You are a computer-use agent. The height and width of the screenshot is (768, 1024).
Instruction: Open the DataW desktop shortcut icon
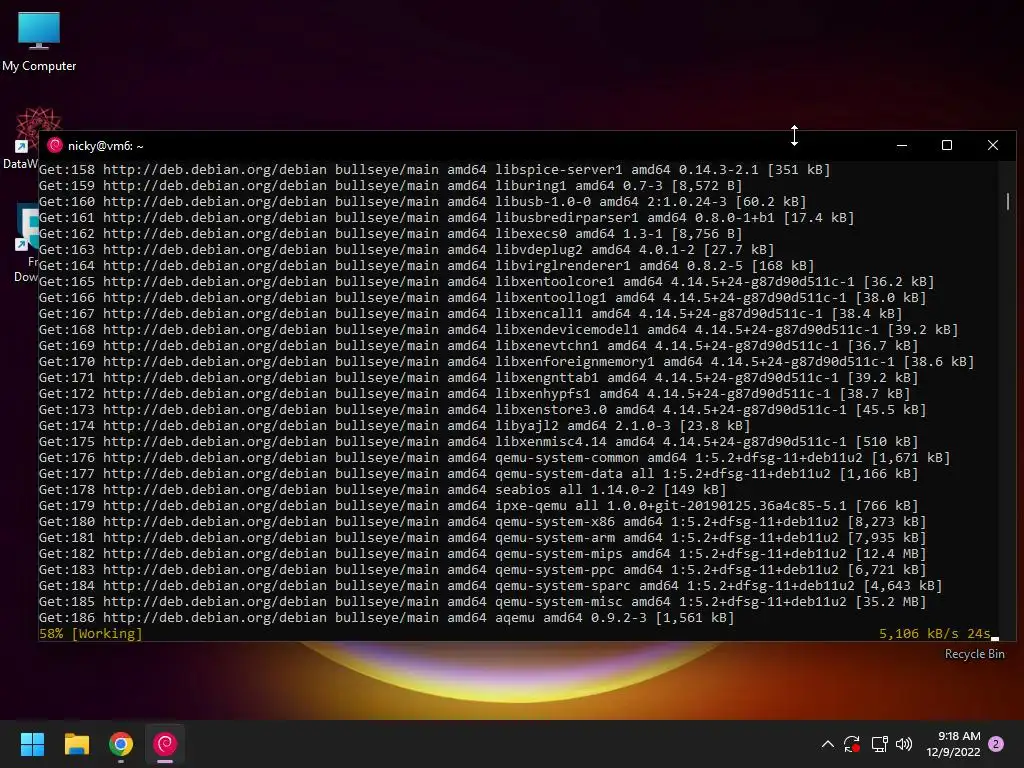point(26,138)
